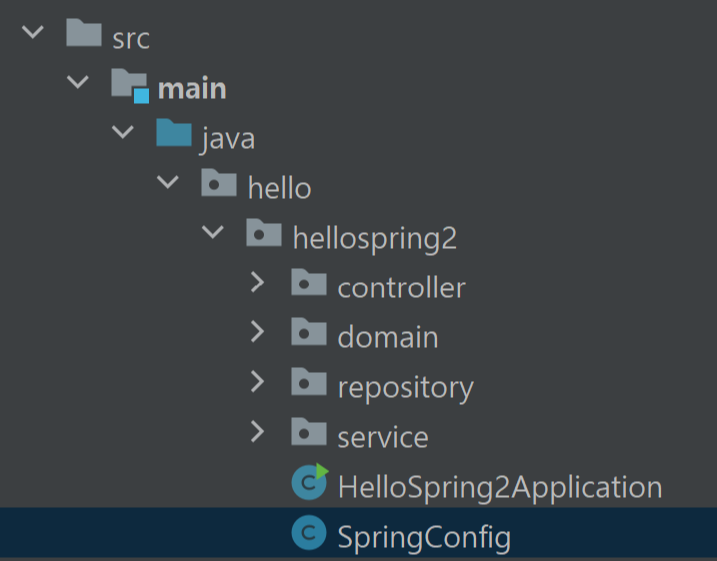
Task: Select the service package label
Action: pos(383,438)
